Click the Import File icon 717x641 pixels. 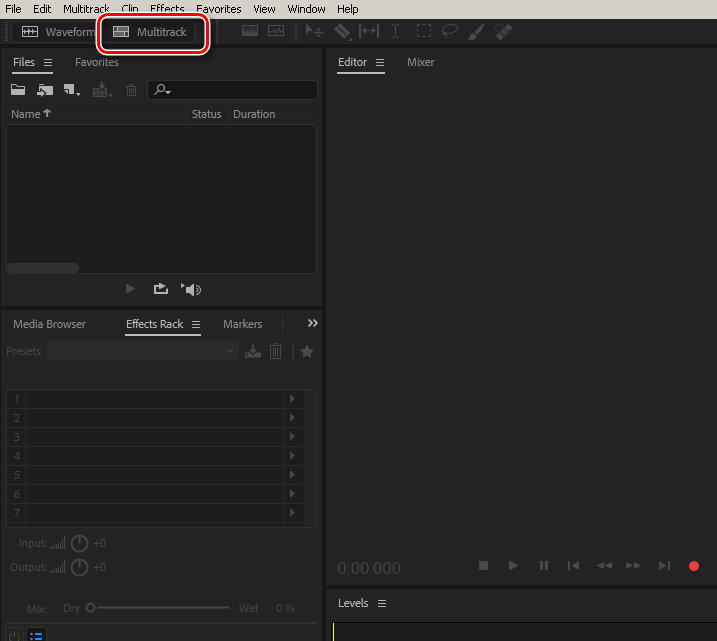45,90
